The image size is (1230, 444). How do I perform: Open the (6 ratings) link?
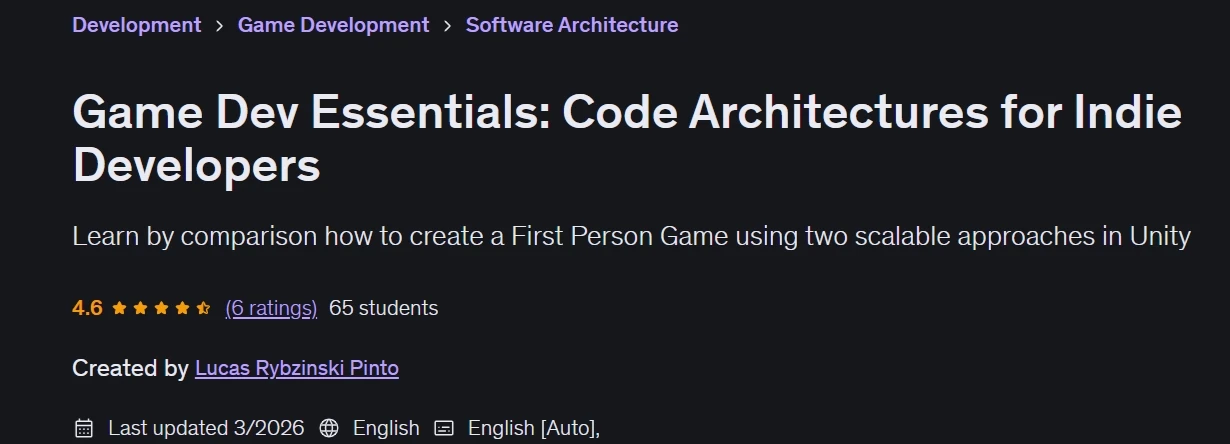tap(271, 308)
